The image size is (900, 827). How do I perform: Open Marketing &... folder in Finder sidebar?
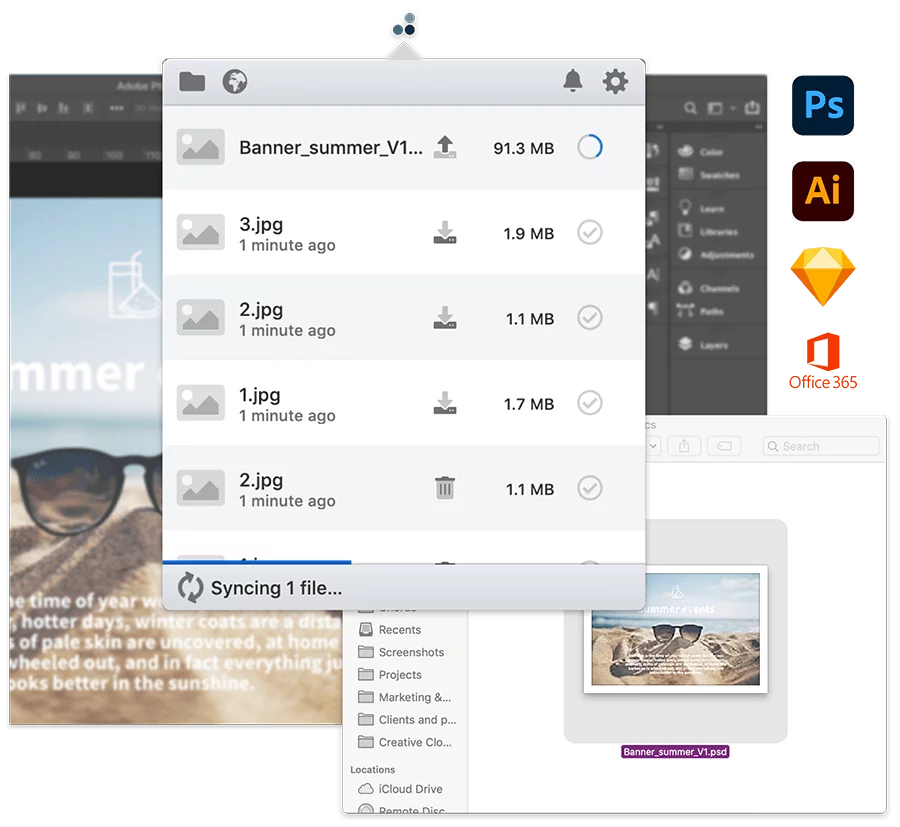[x=405, y=697]
